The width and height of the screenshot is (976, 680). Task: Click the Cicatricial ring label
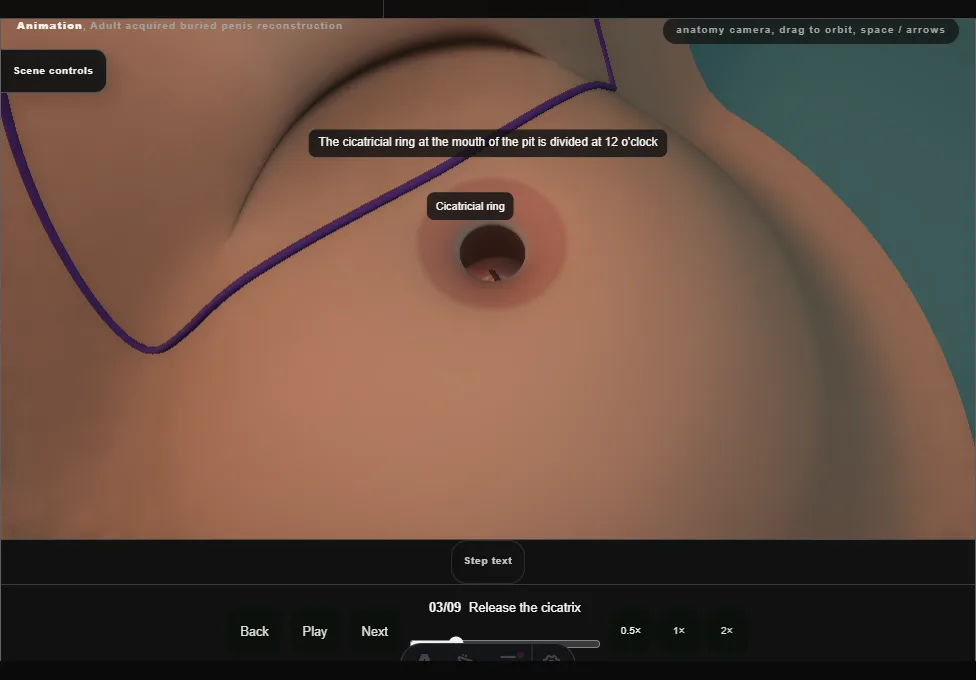pos(470,206)
